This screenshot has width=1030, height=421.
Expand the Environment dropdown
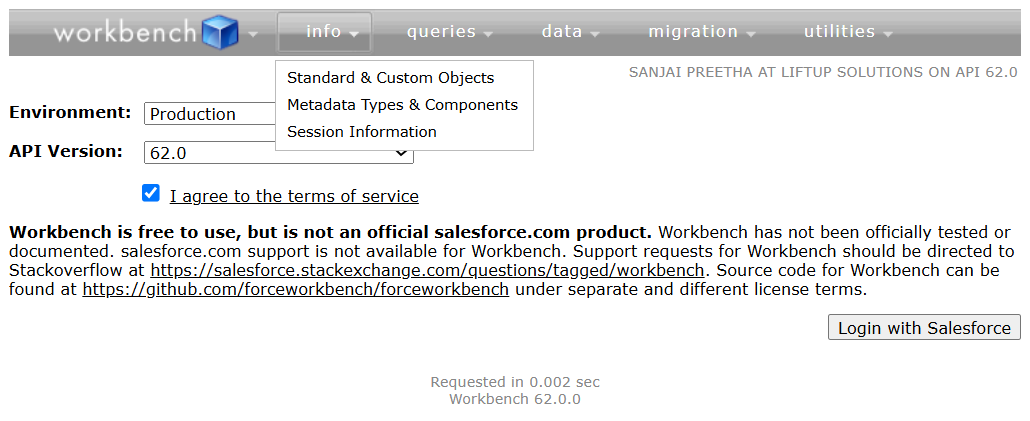pos(210,114)
